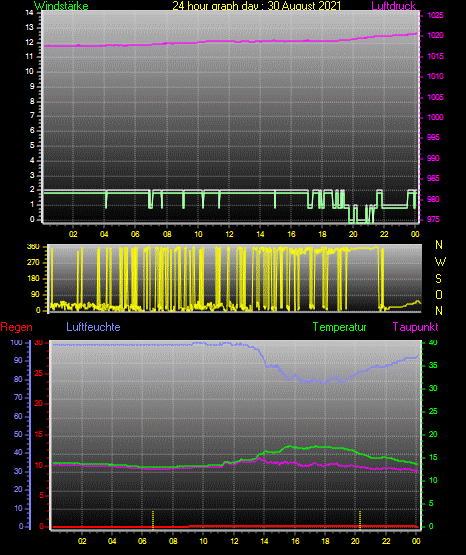This screenshot has width=466, height=555.
Task: Click the 'Taupunkt' legend label
Action: click(x=415, y=327)
